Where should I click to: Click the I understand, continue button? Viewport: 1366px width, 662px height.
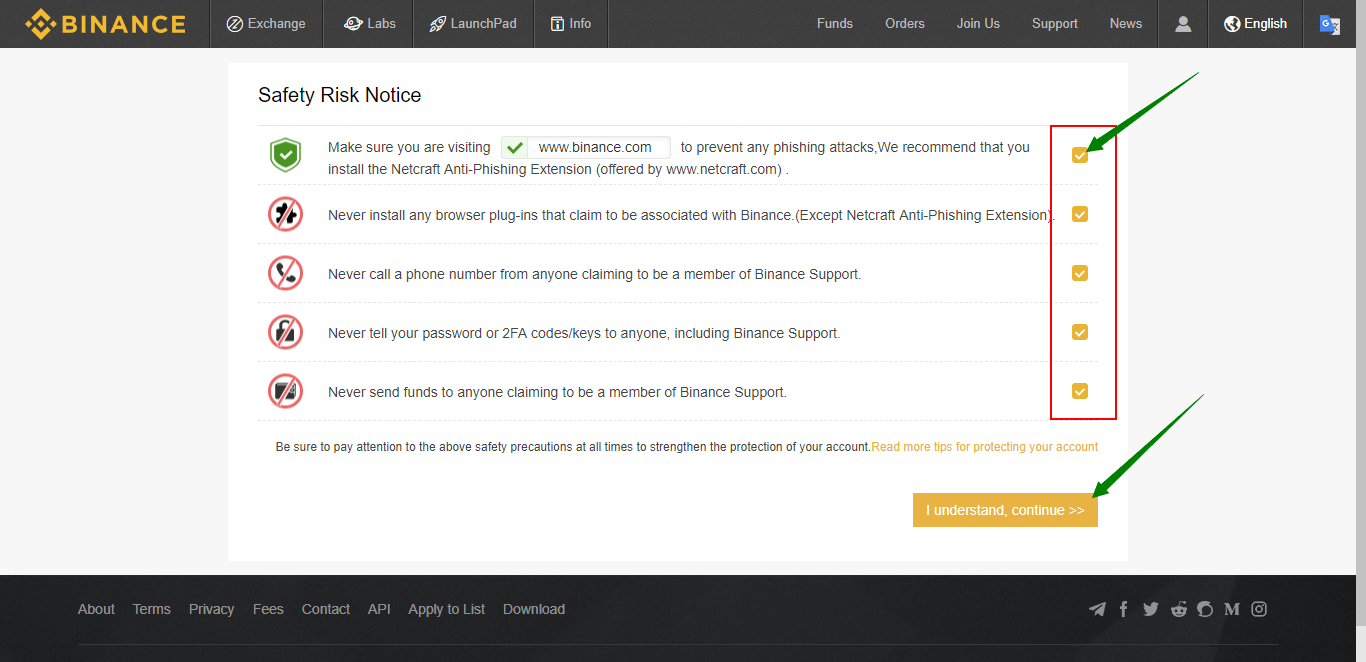(1005, 510)
